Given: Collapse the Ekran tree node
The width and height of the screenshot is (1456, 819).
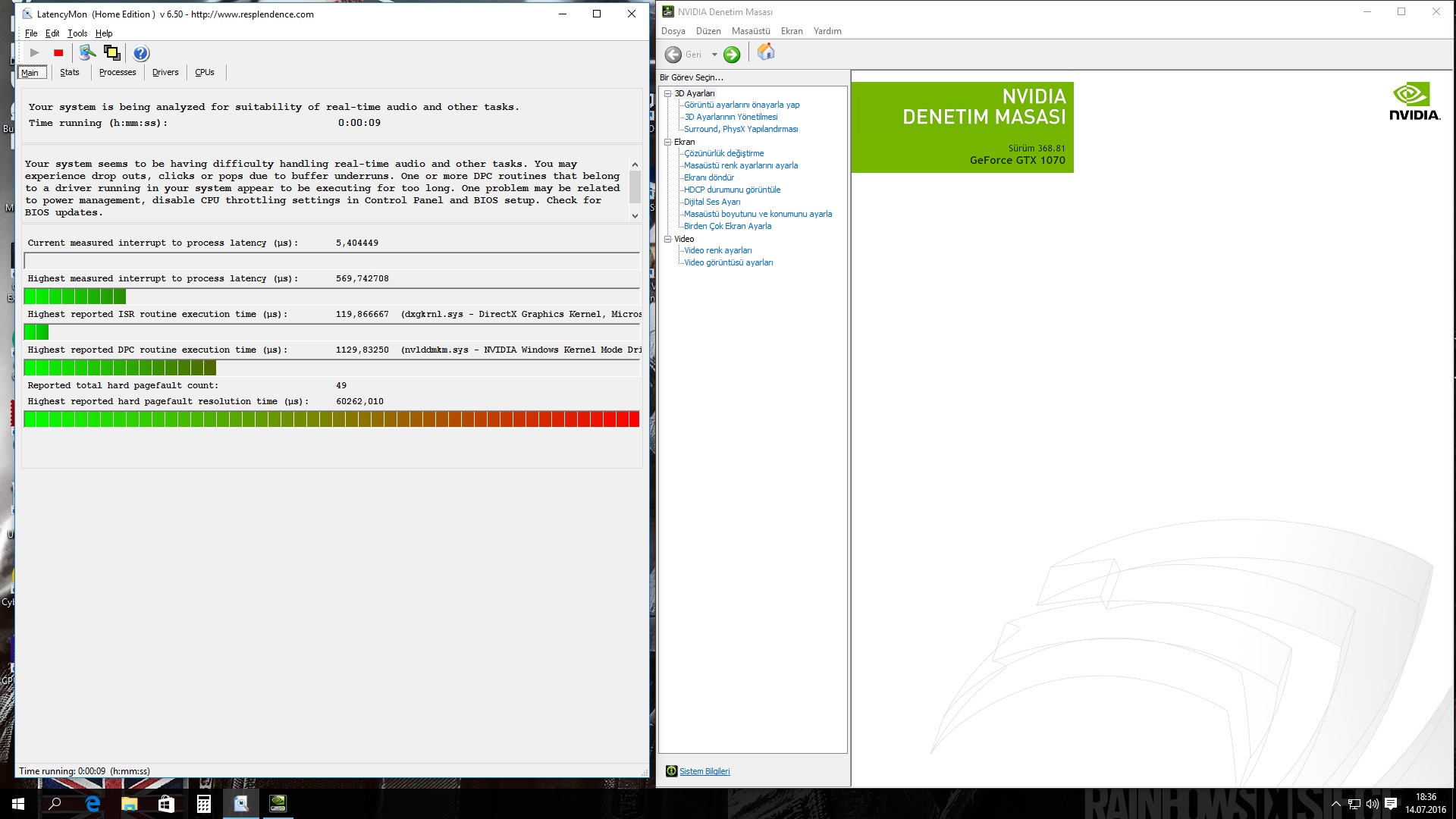Looking at the screenshot, I should coord(668,142).
